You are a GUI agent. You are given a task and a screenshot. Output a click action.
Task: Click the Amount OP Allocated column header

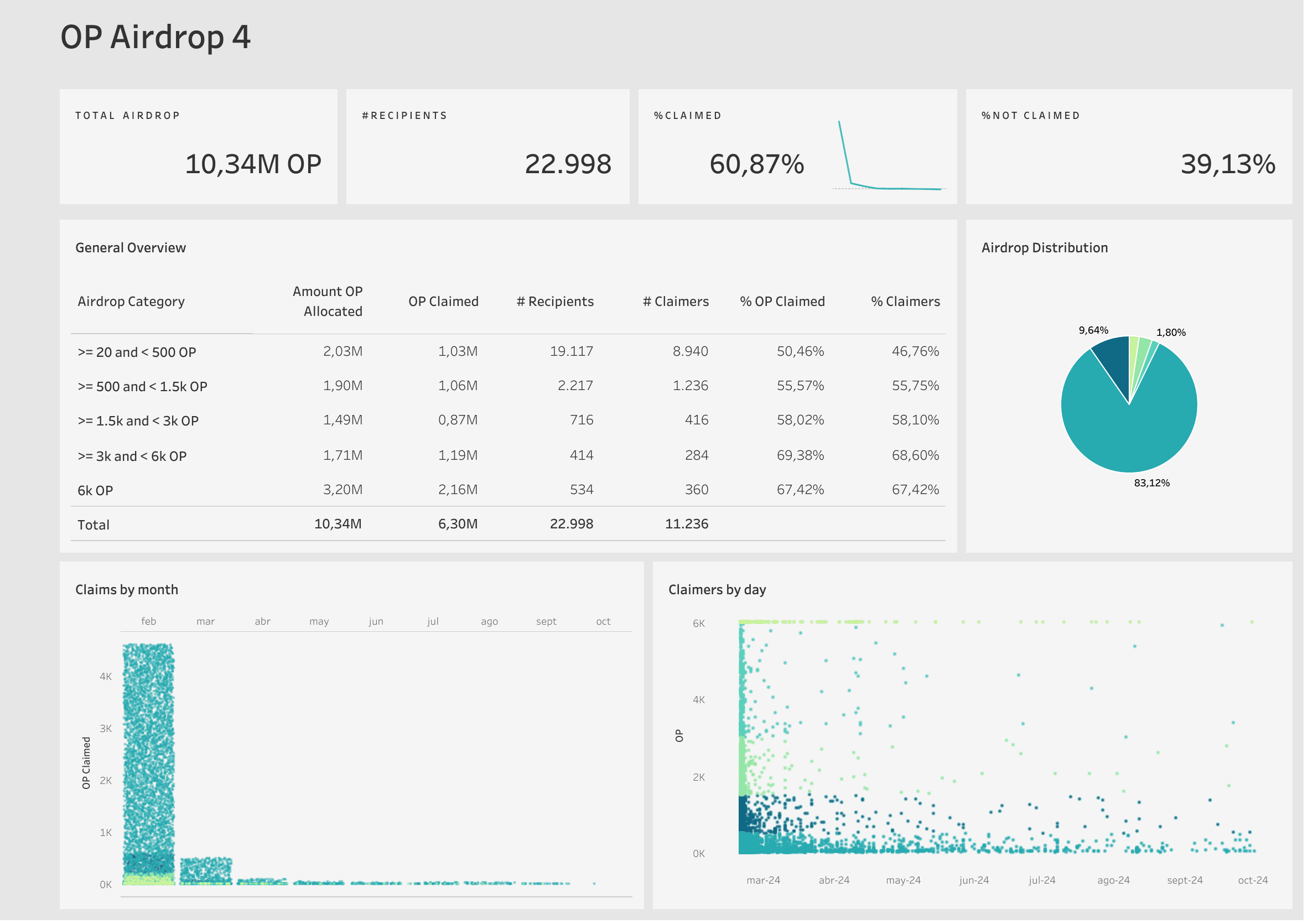click(x=329, y=303)
